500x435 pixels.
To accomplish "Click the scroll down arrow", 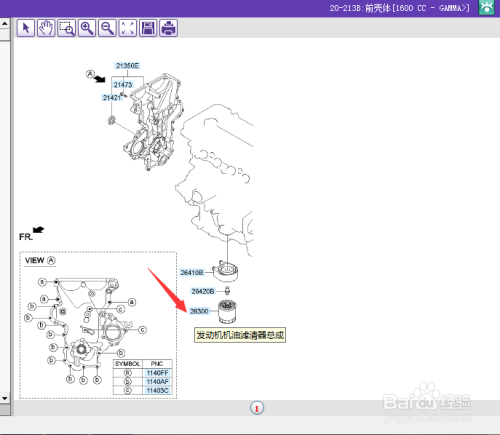I will [x=5, y=398].
